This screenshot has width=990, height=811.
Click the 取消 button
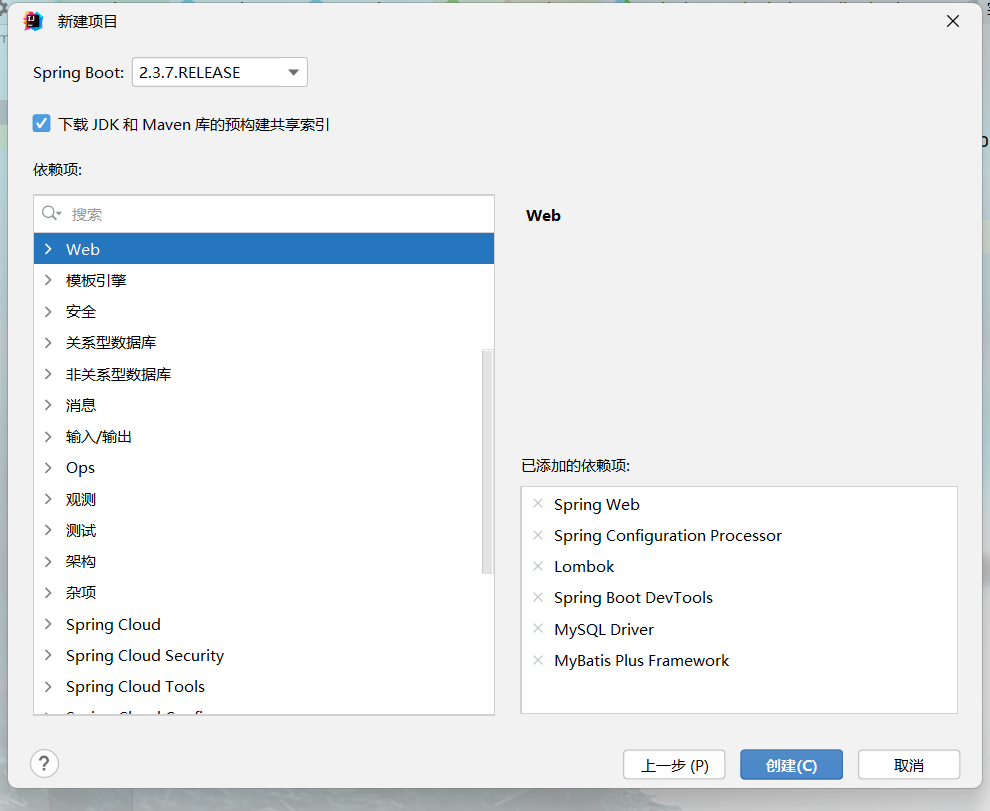pos(909,764)
